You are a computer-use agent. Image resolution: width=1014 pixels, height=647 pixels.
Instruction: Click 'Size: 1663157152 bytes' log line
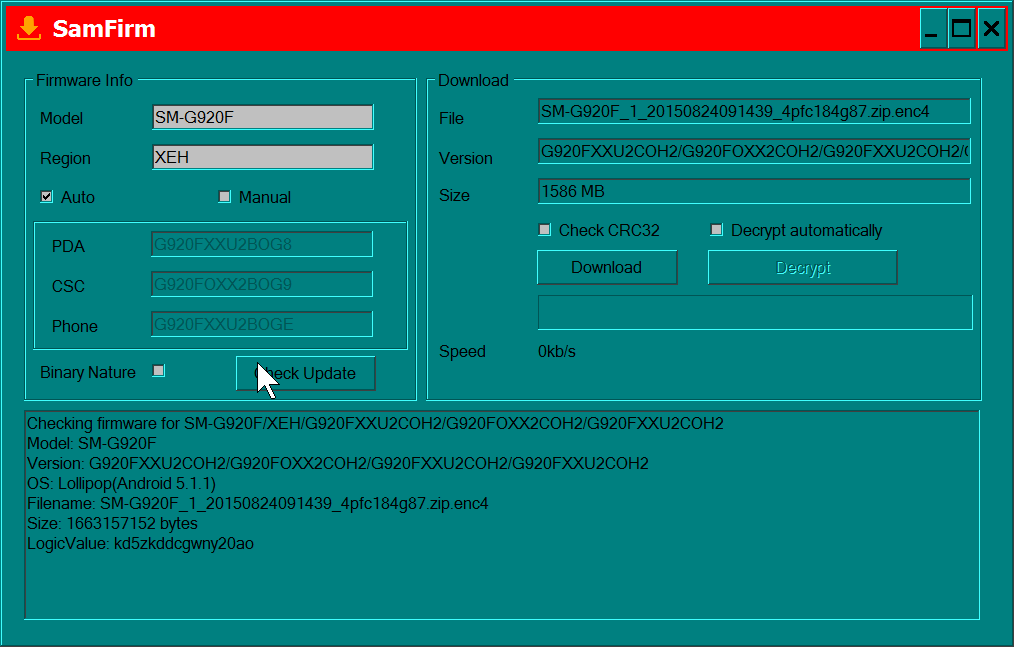(x=113, y=524)
